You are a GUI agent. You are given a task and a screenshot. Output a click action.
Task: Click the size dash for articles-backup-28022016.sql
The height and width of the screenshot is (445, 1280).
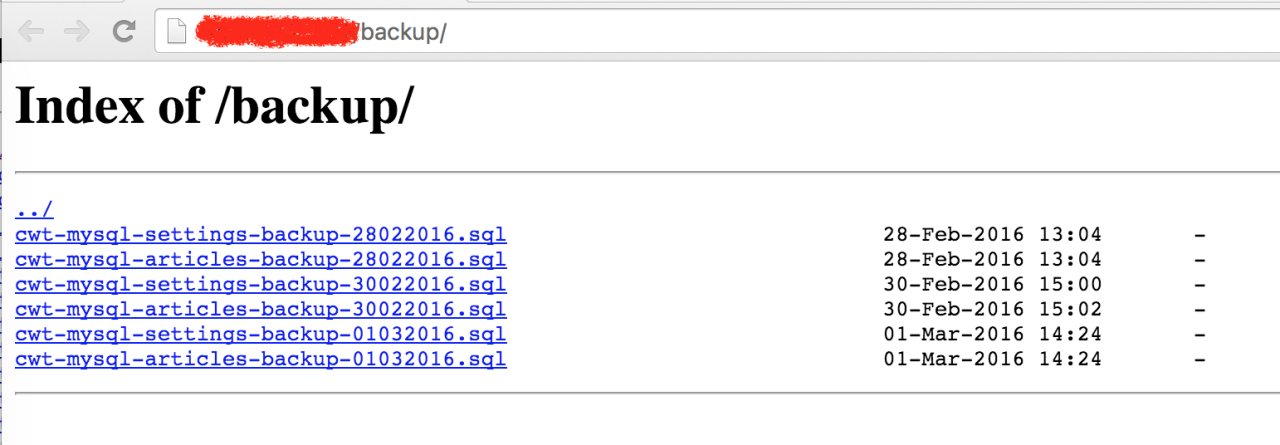[1199, 260]
